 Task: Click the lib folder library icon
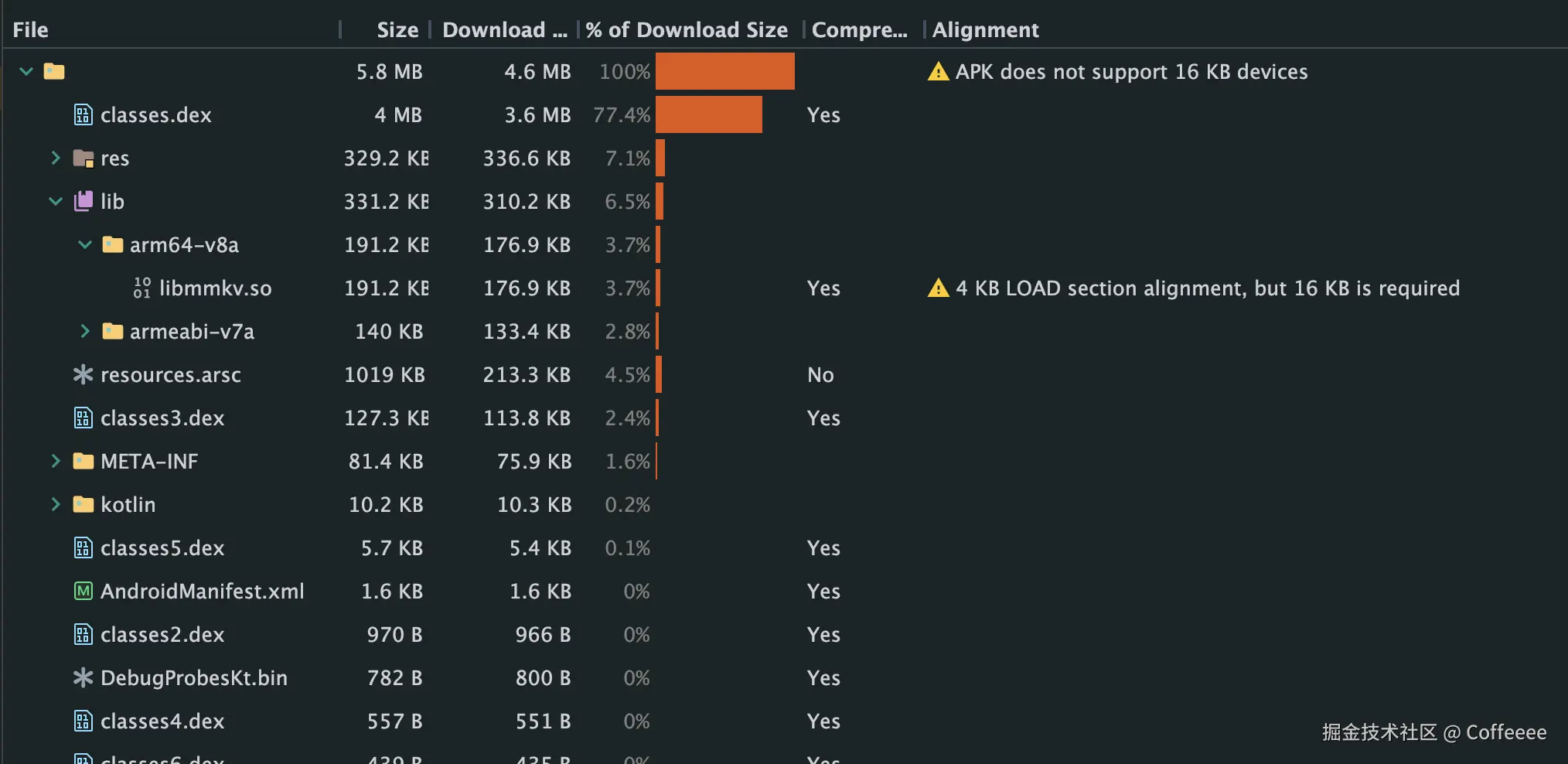83,202
